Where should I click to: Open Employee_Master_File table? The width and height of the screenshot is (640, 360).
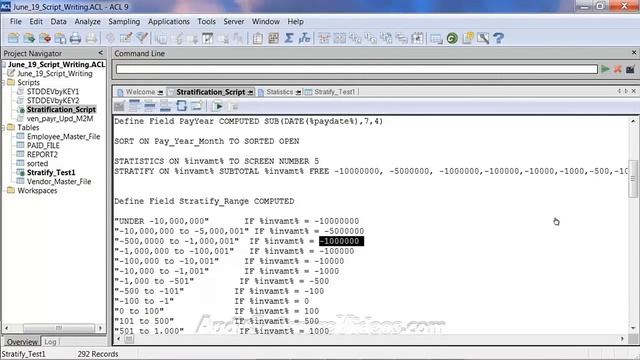[x=63, y=136]
